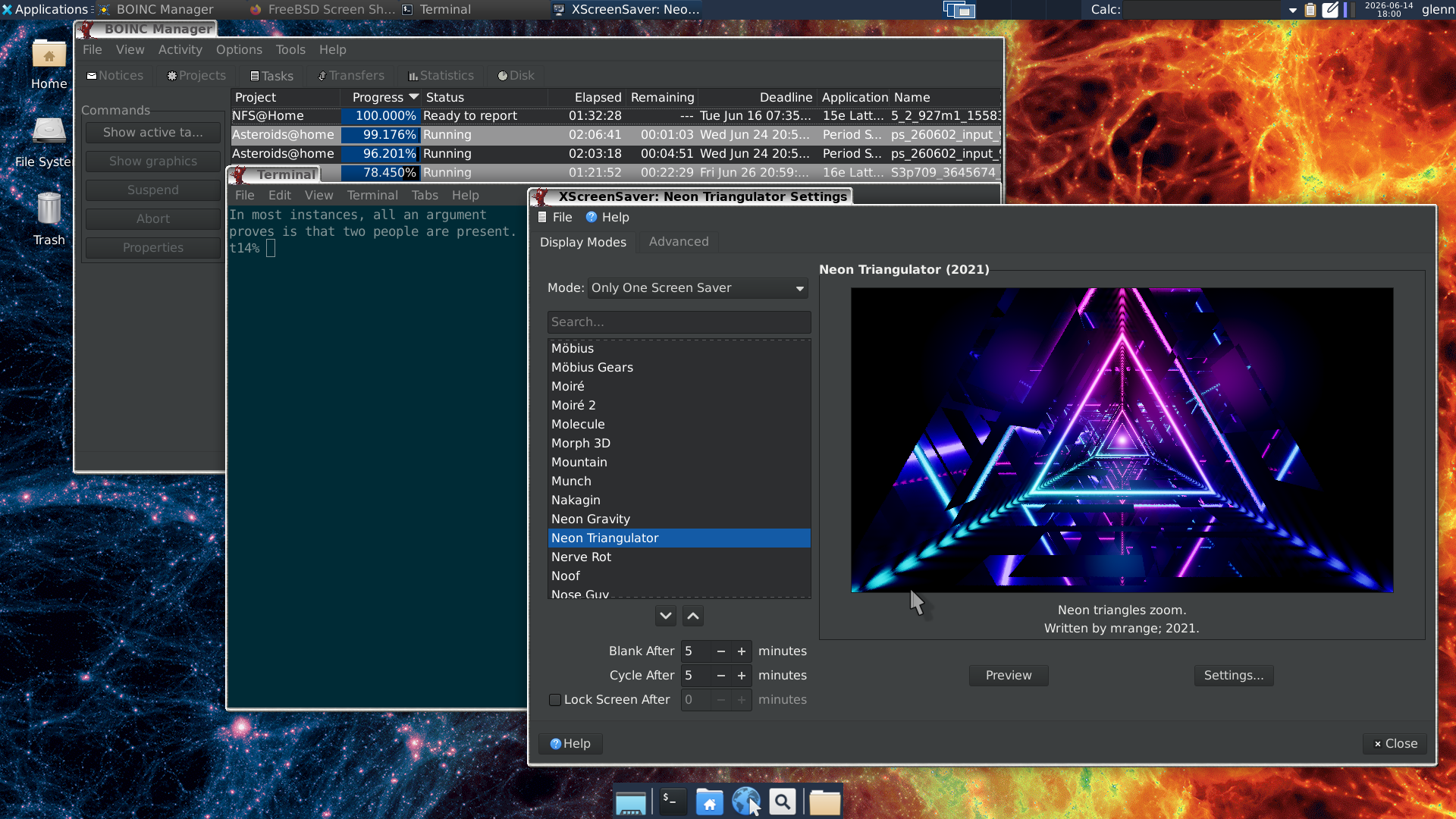1456x819 pixels.
Task: Open the application finder magnifier in the dock
Action: (783, 802)
